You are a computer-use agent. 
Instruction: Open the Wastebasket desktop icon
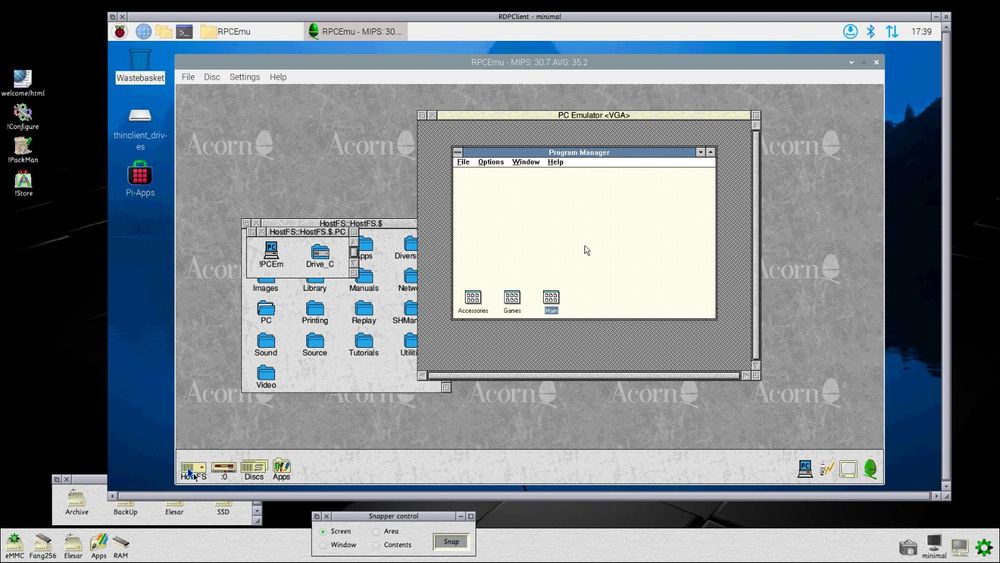coord(140,66)
